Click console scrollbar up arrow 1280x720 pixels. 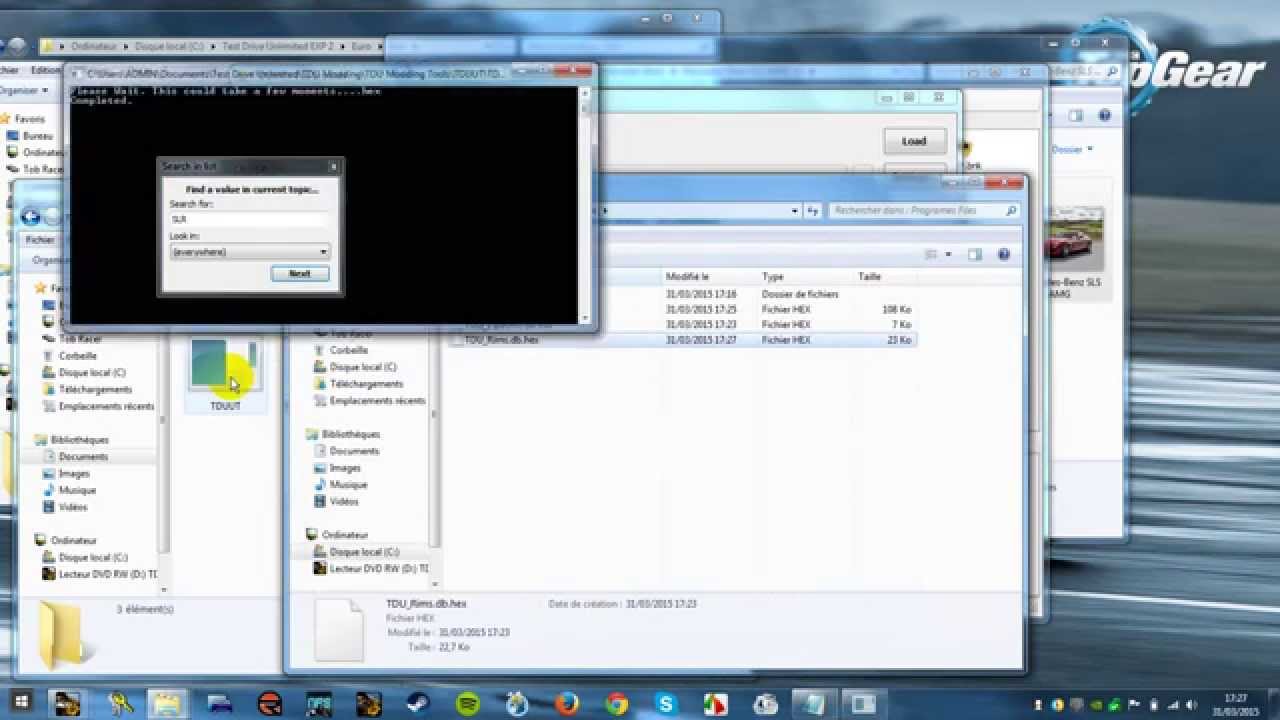586,94
